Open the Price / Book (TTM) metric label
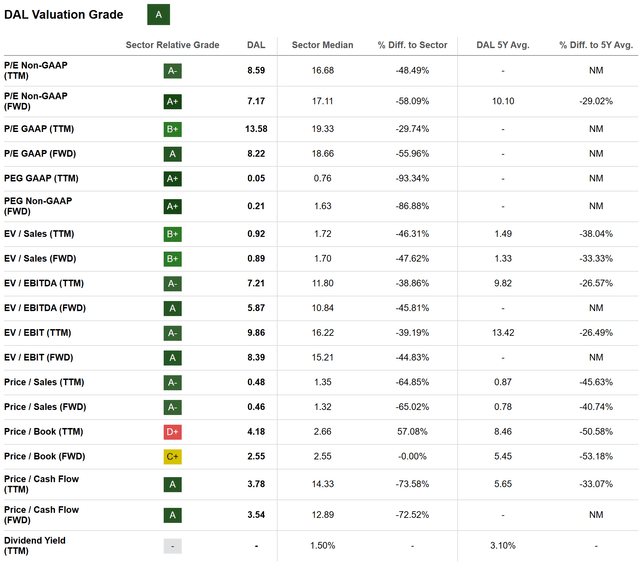Viewport: 640px width, 565px height. [x=44, y=432]
